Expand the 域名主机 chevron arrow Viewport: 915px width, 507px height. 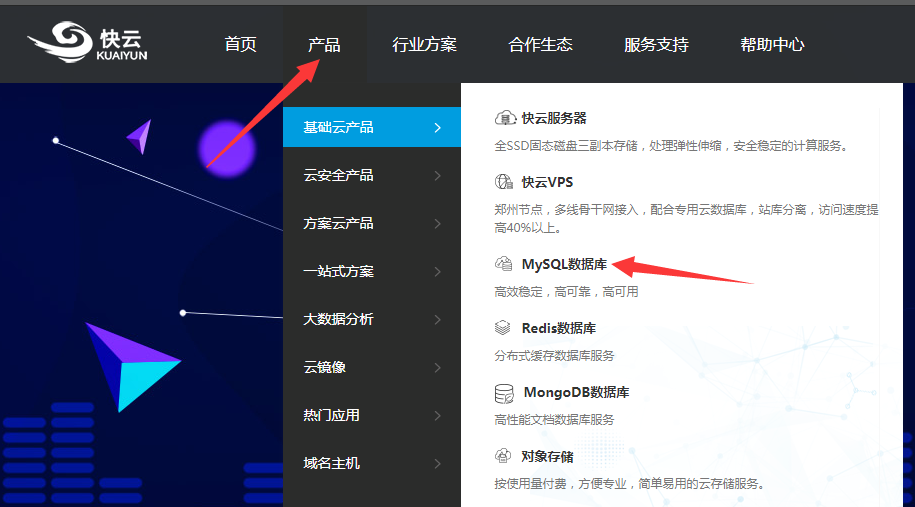437,463
